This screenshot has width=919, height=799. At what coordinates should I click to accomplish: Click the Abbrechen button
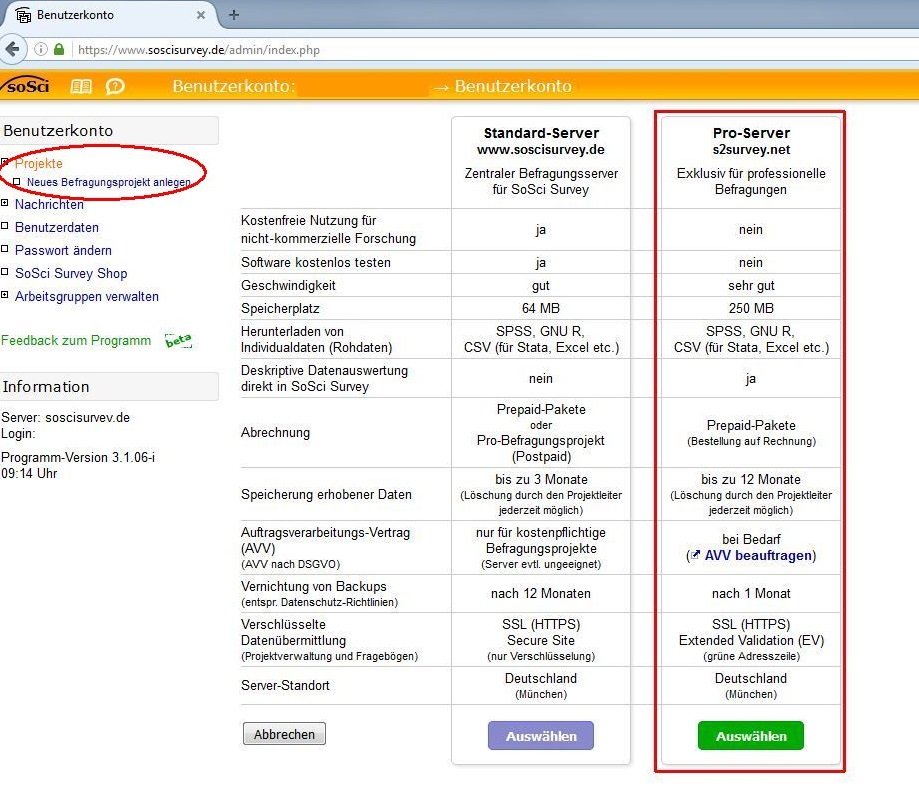pos(284,734)
